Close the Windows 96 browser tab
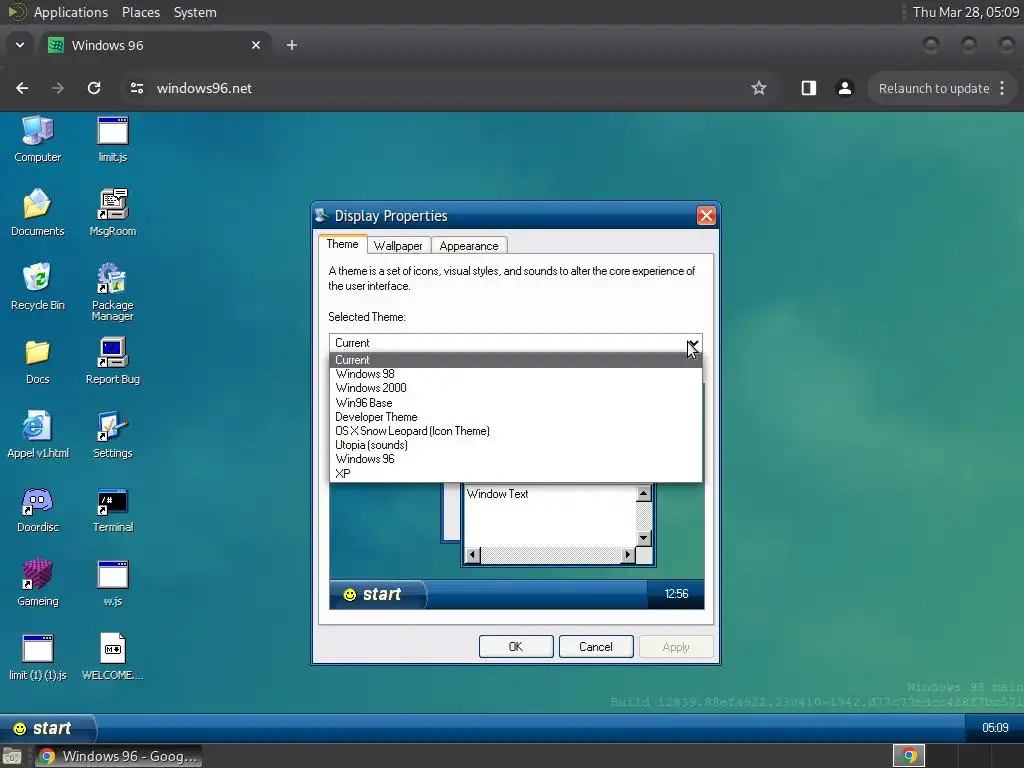 (x=256, y=45)
